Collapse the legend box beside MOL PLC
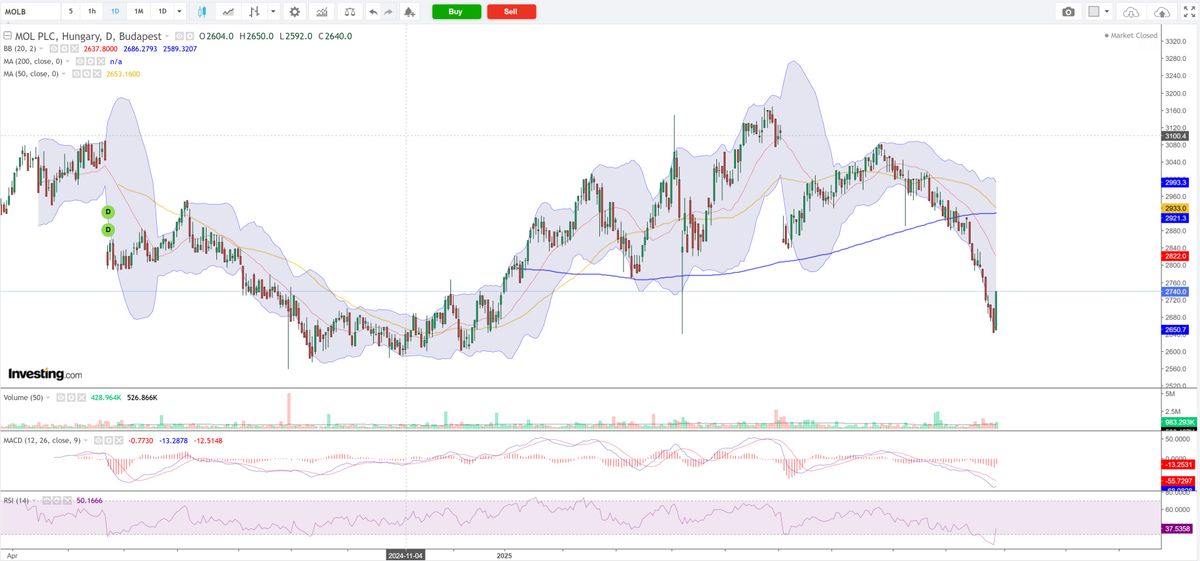This screenshot has height=561, width=1200. [7, 36]
